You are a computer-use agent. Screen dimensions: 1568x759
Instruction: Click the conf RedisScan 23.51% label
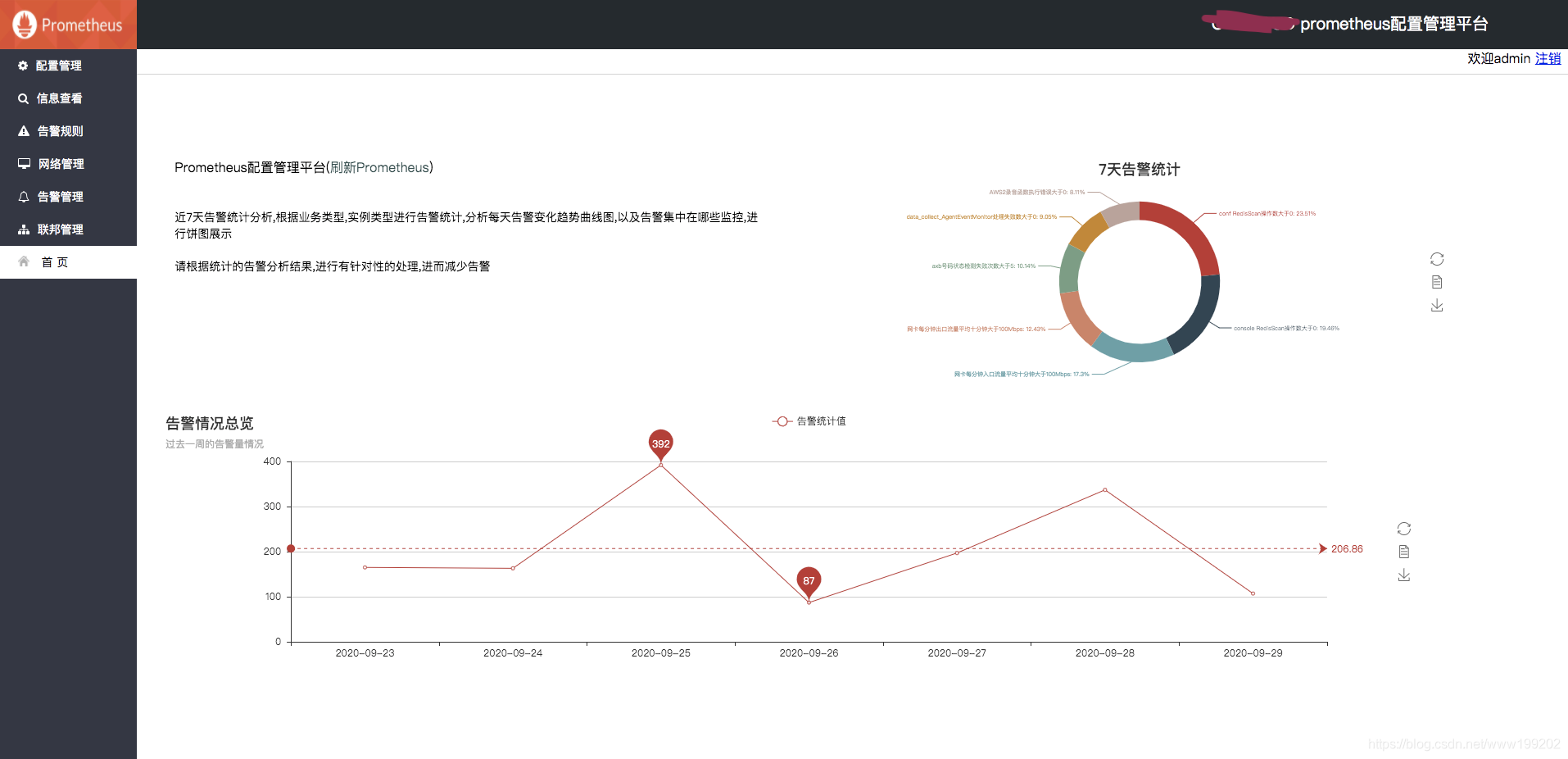point(1267,214)
